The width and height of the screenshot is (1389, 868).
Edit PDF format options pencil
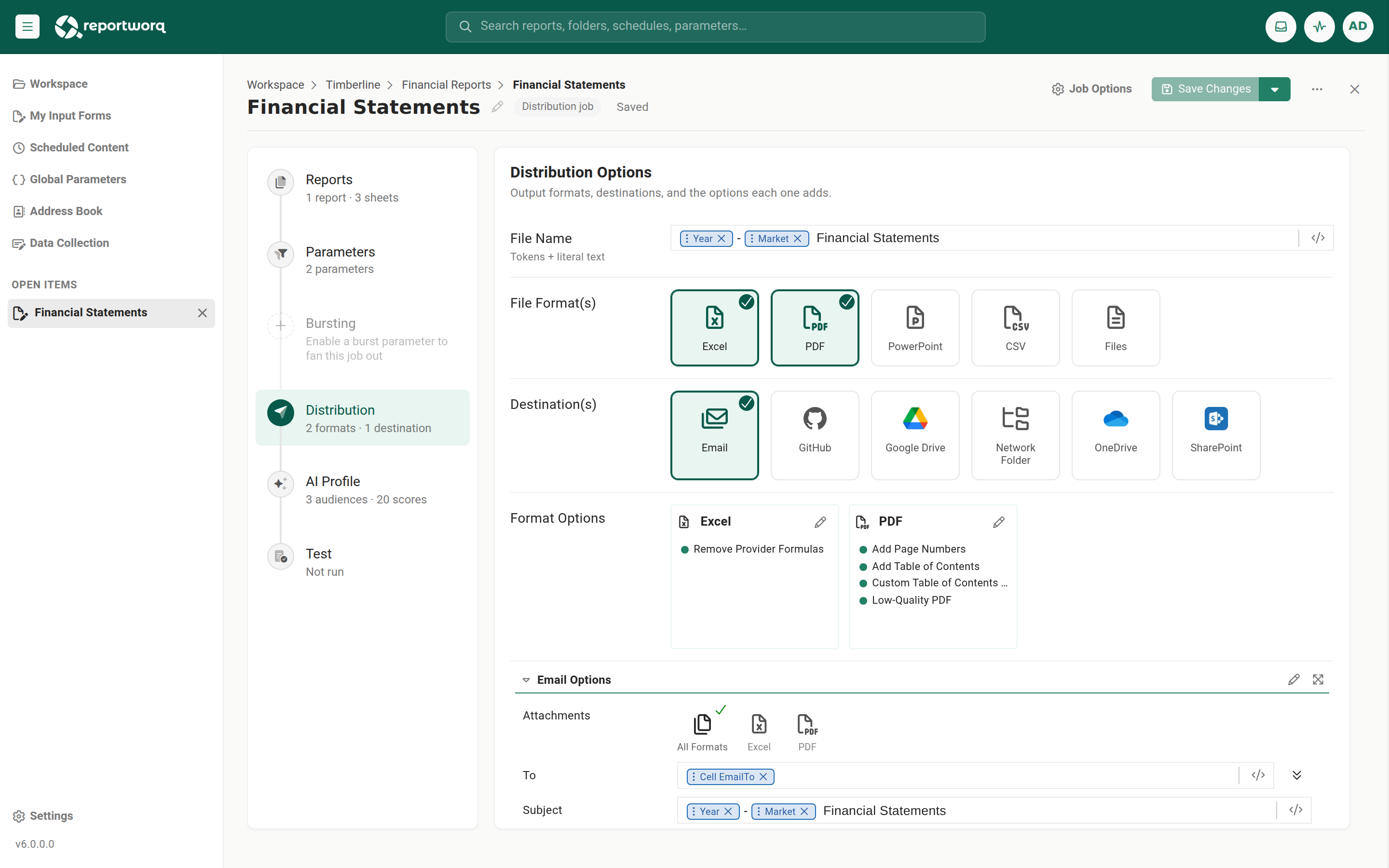[999, 522]
